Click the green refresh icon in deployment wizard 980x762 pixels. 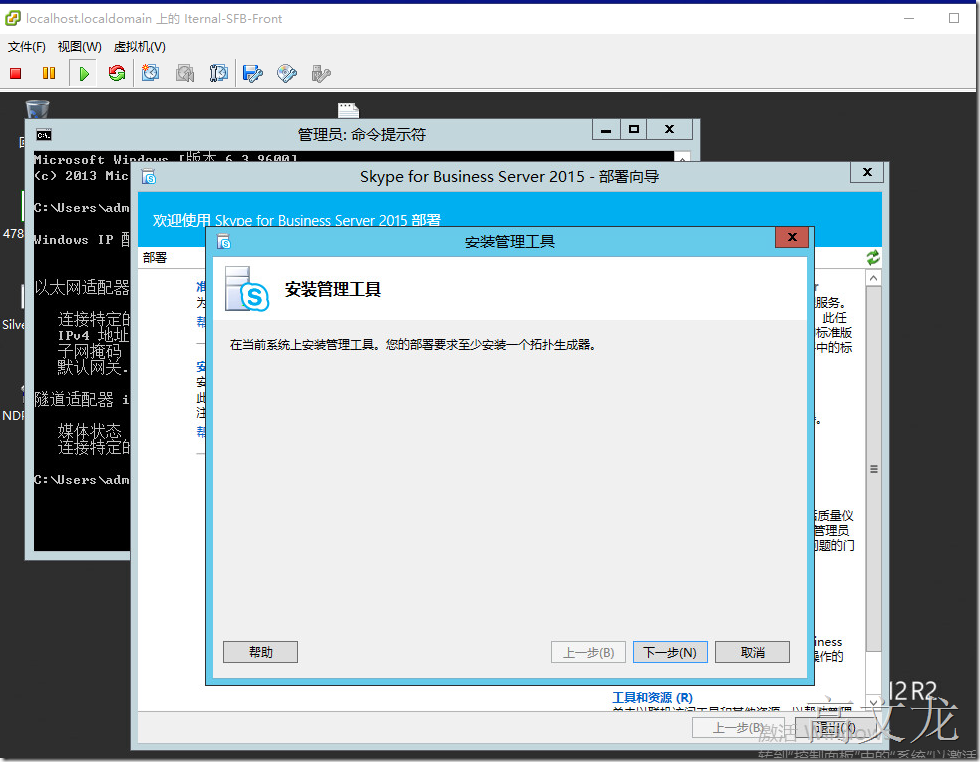click(872, 257)
